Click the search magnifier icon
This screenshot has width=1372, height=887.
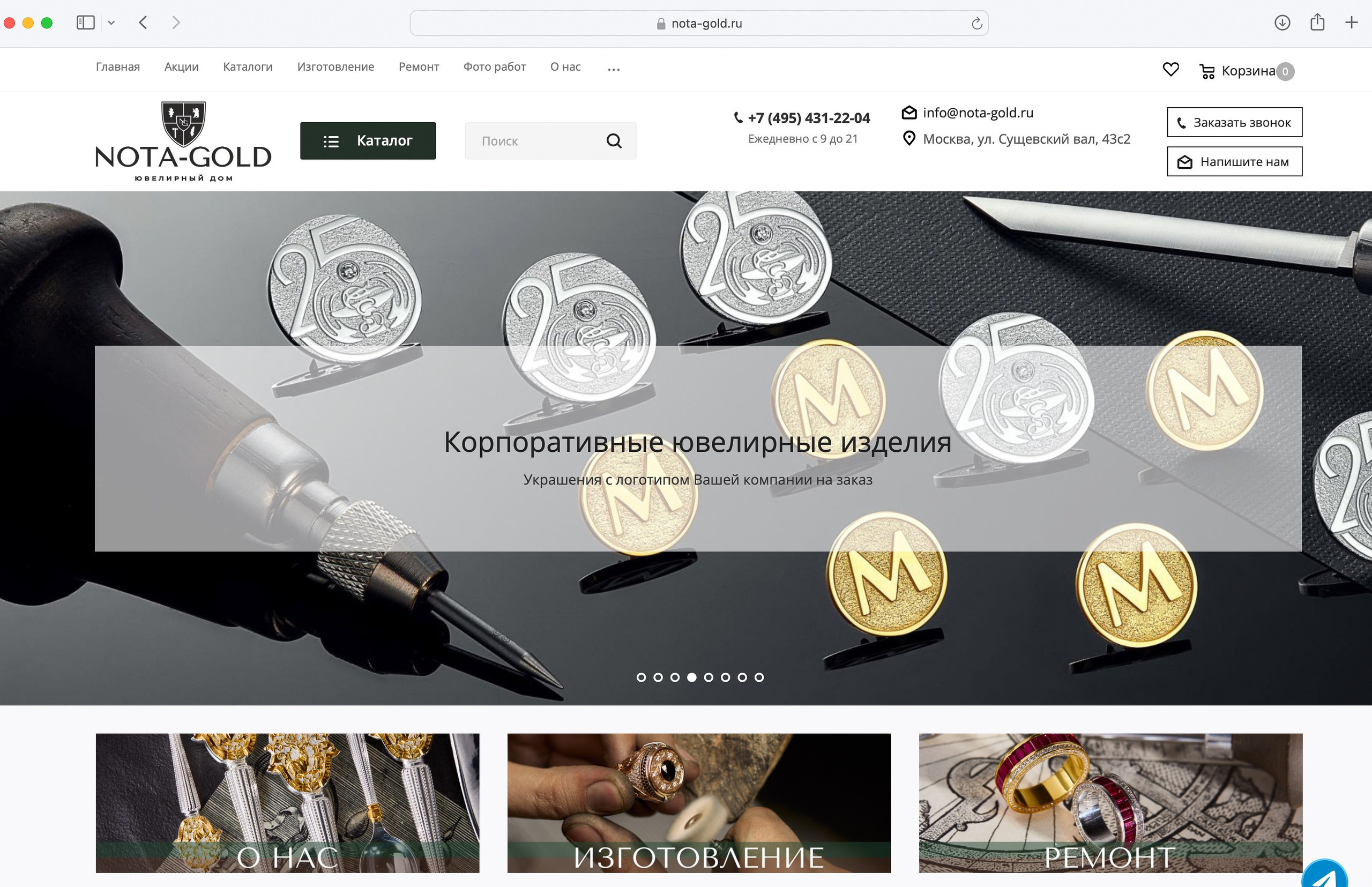click(614, 140)
